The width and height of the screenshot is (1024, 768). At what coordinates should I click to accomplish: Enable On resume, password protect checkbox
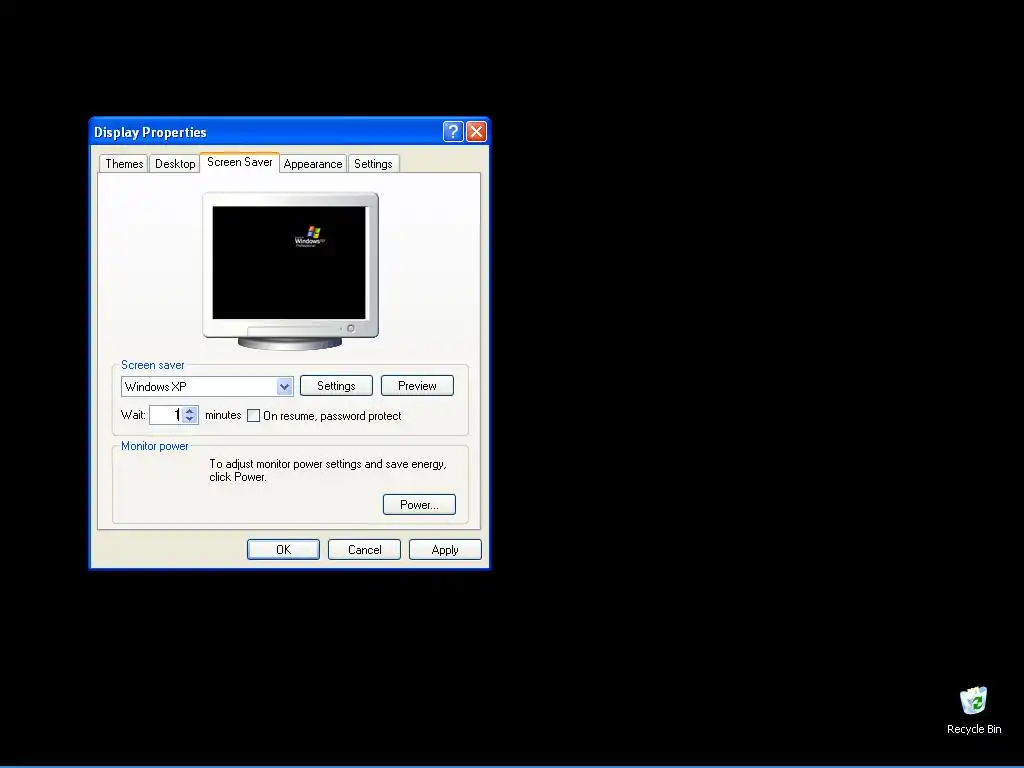click(253, 415)
